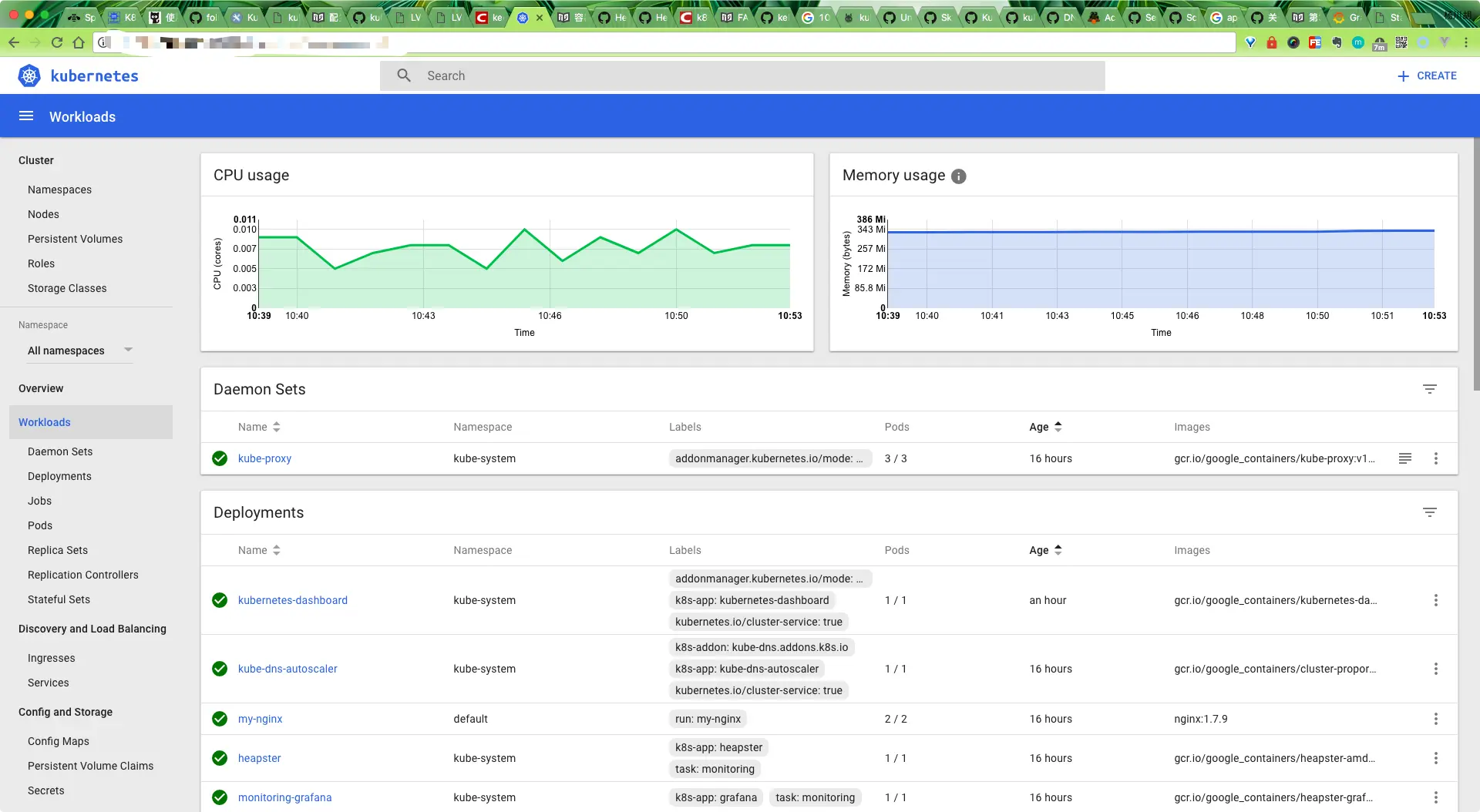Click the green status check on heapster row
The image size is (1480, 812).
pyautogui.click(x=220, y=758)
